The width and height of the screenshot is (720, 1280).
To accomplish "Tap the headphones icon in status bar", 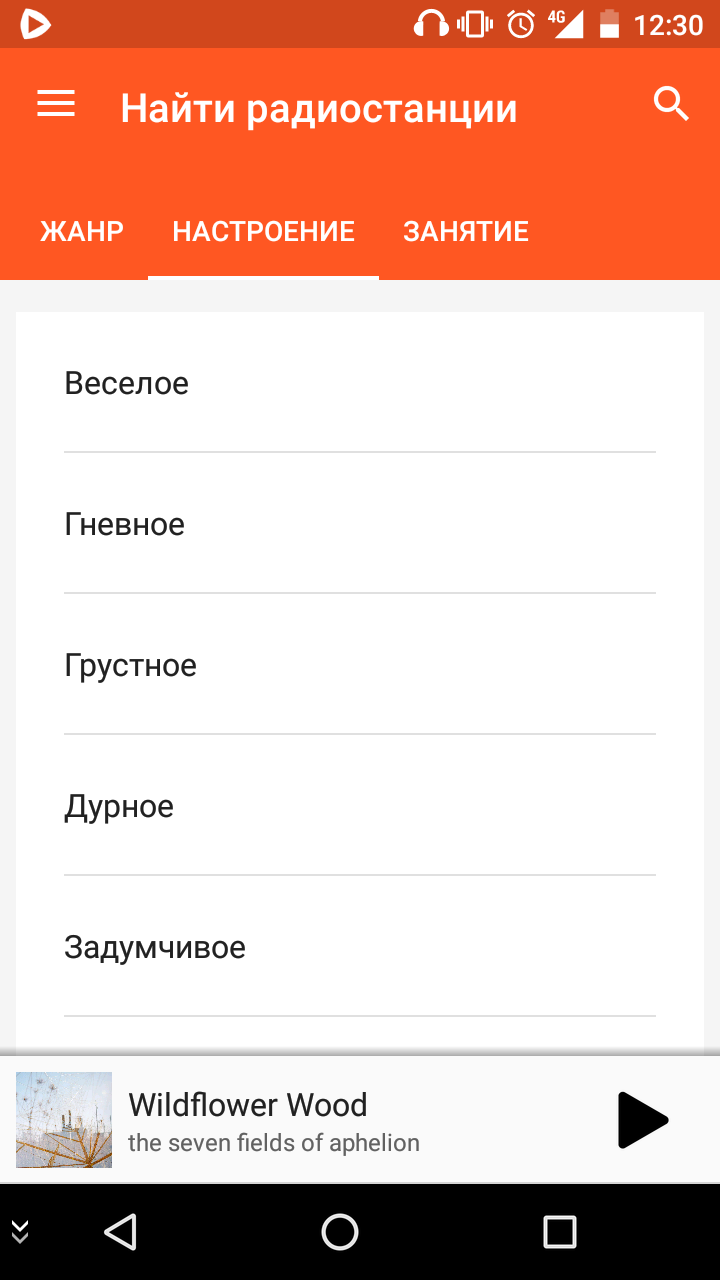I will click(x=432, y=24).
